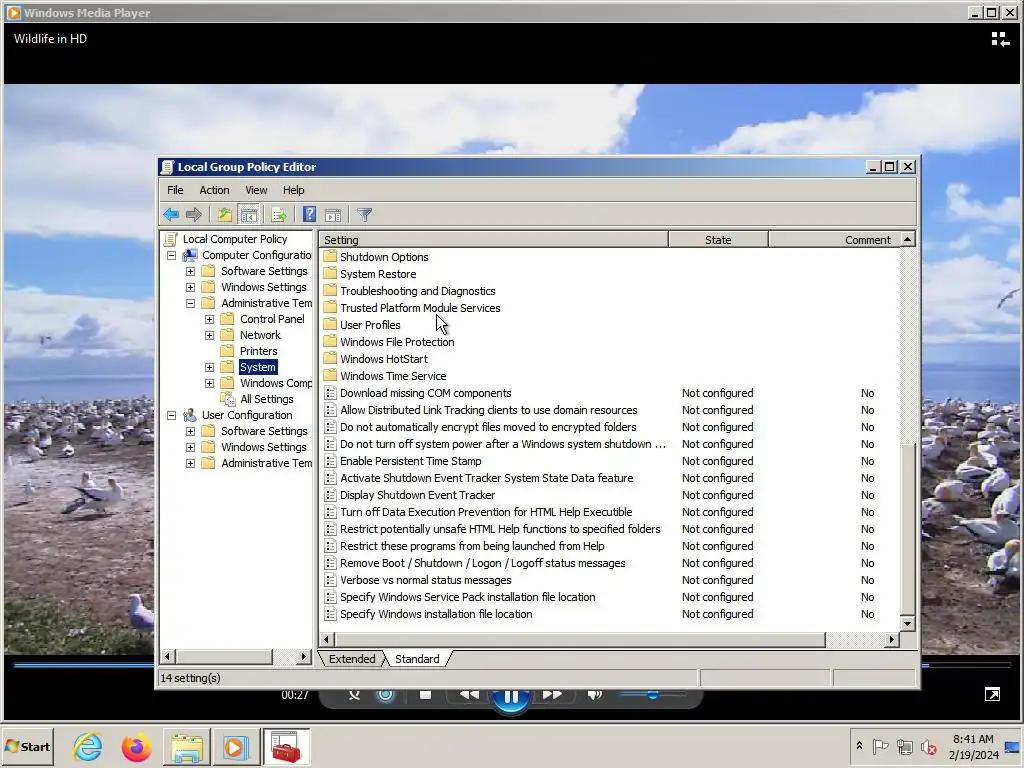The width and height of the screenshot is (1024, 768).
Task: Collapse Administrative Templates under Computer Configuration
Action: click(190, 303)
